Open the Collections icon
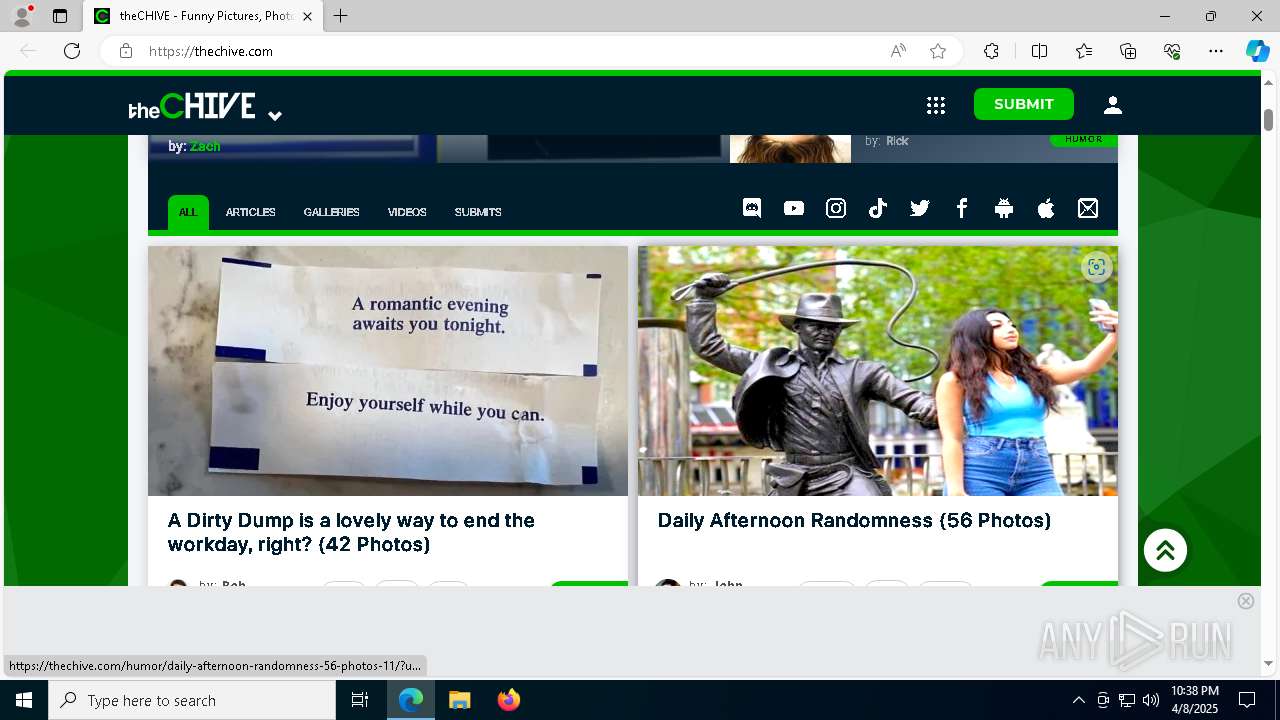Viewport: 1280px width, 720px height. coord(1128,51)
